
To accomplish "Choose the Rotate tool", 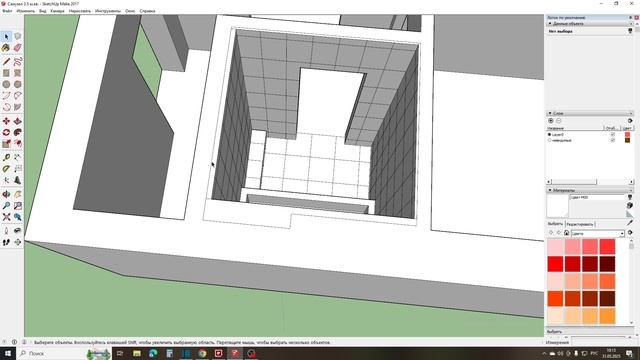I will click(x=6, y=133).
